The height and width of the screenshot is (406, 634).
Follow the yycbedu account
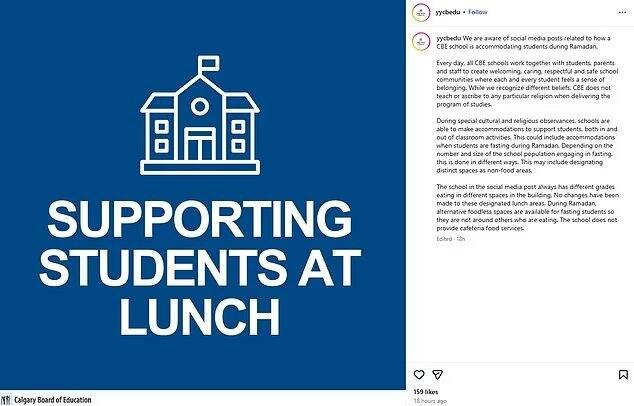pyautogui.click(x=478, y=13)
